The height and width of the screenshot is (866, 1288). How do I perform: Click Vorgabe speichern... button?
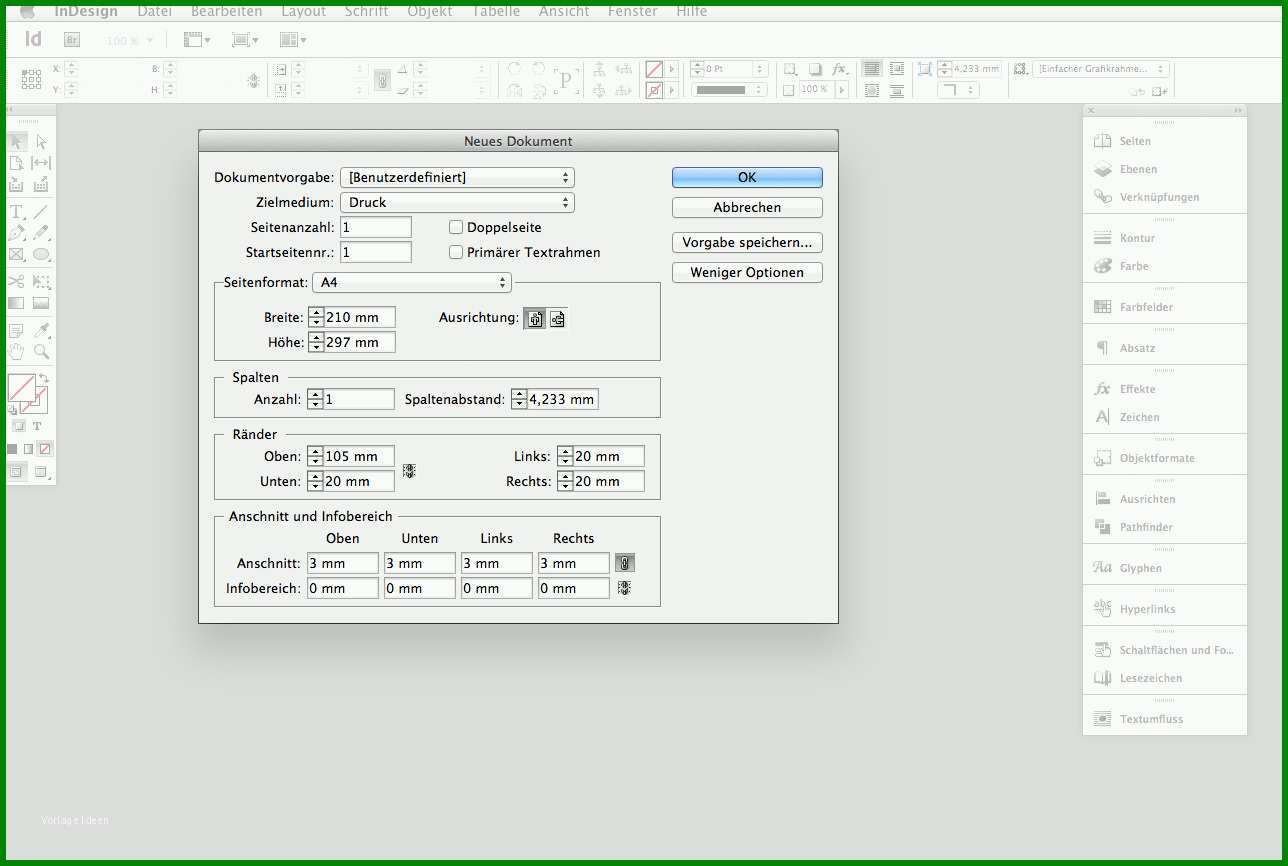747,242
